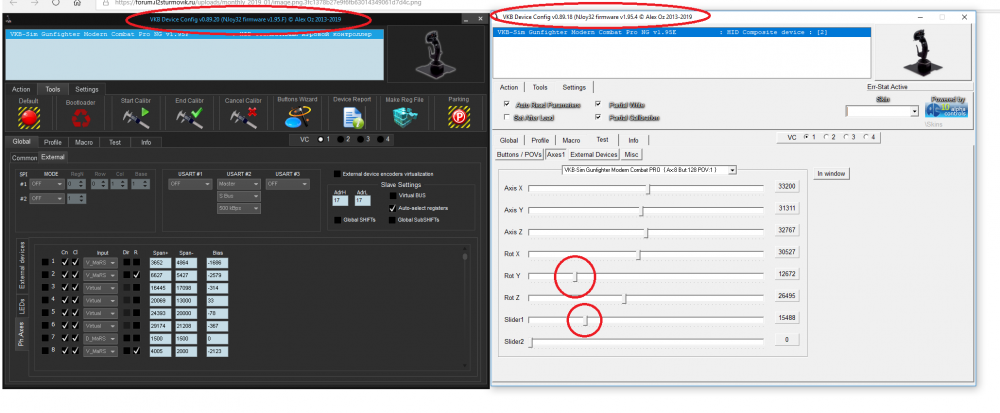1000x413 pixels.
Task: Uncheck R checkbox for axis row 2
Action: pos(136,275)
